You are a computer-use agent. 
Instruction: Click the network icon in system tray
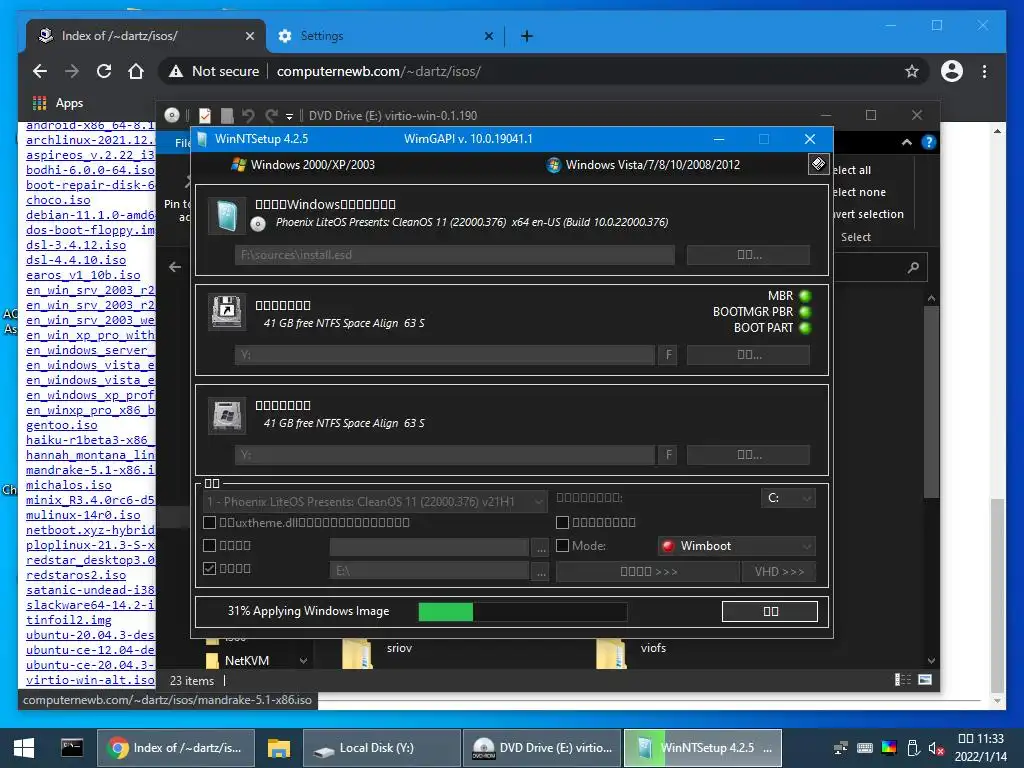tap(840, 748)
